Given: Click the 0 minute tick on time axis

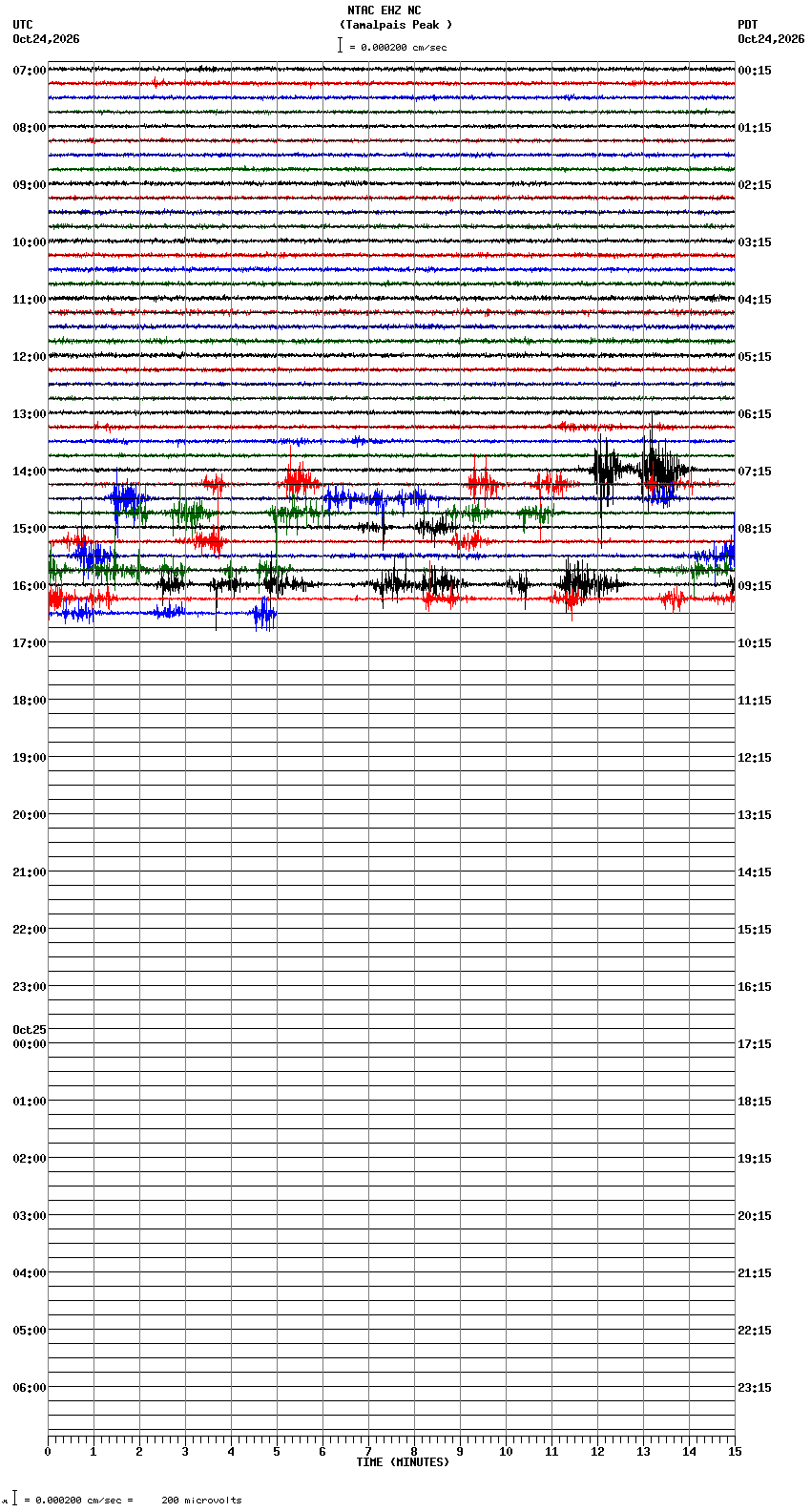Looking at the screenshot, I should point(48,1452).
